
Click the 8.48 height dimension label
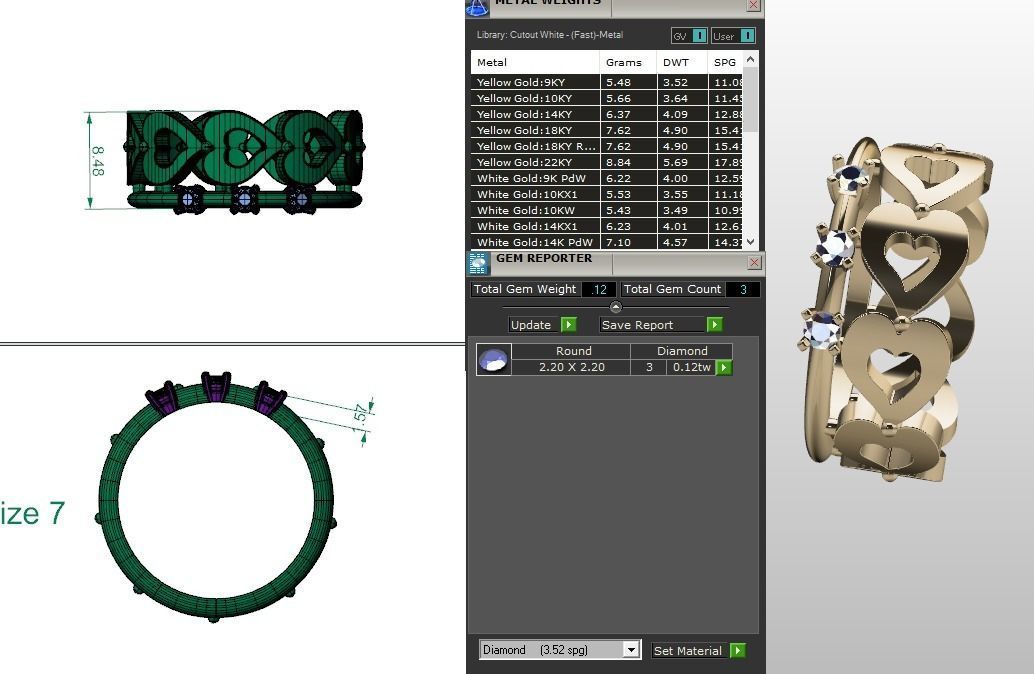[x=98, y=162]
